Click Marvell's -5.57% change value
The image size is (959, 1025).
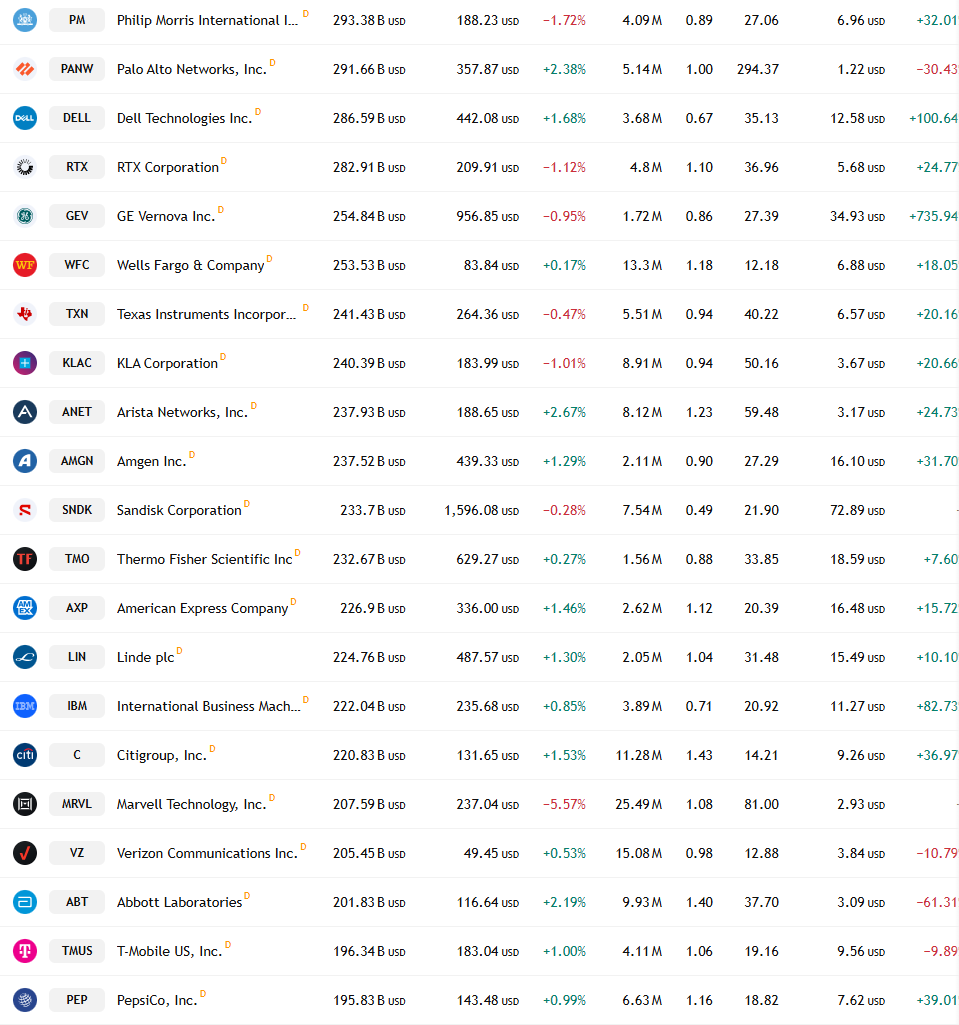tap(564, 805)
